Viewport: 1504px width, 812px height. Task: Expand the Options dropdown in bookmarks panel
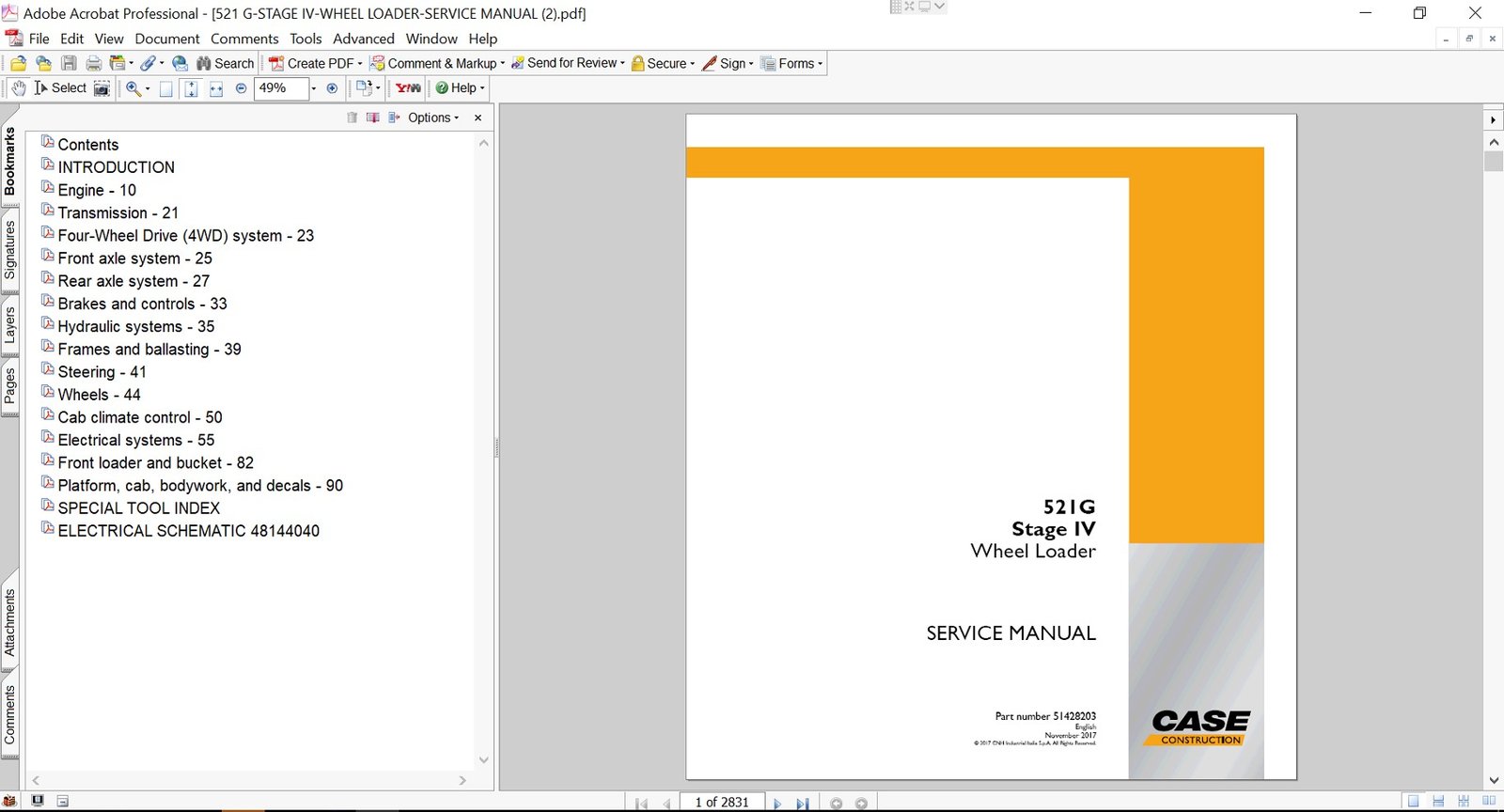pos(433,117)
